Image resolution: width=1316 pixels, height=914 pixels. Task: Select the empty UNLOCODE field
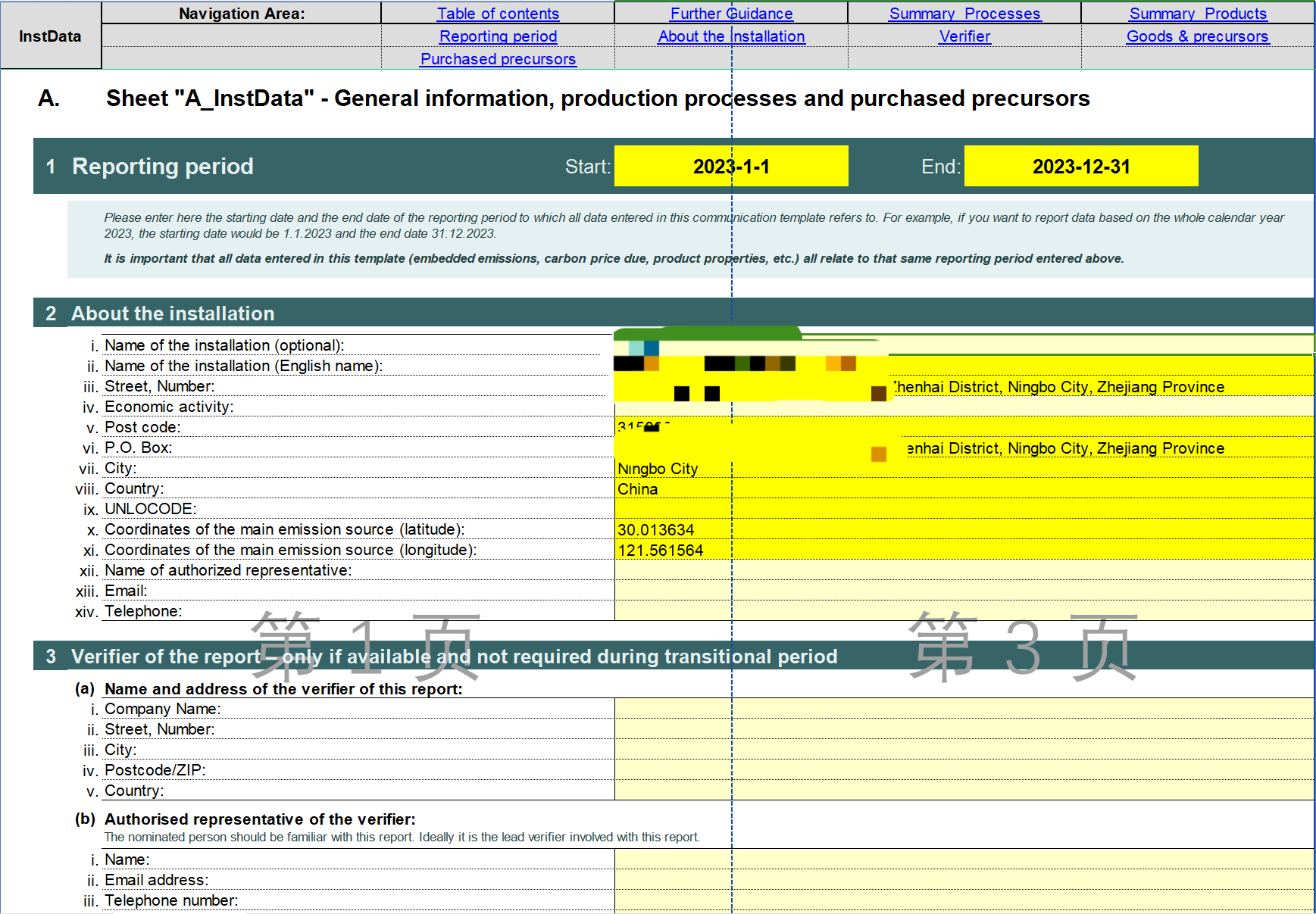[964, 509]
